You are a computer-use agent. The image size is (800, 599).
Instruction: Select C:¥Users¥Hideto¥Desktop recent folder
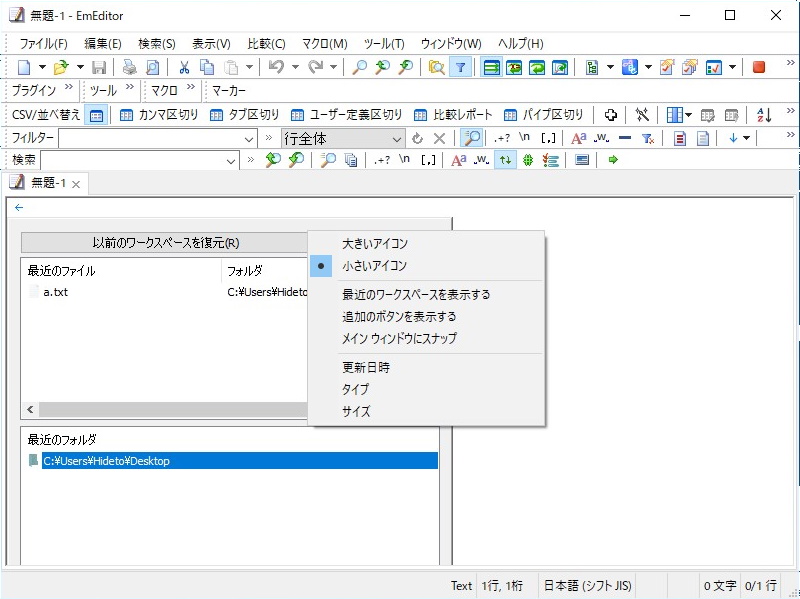pyautogui.click(x=240, y=461)
